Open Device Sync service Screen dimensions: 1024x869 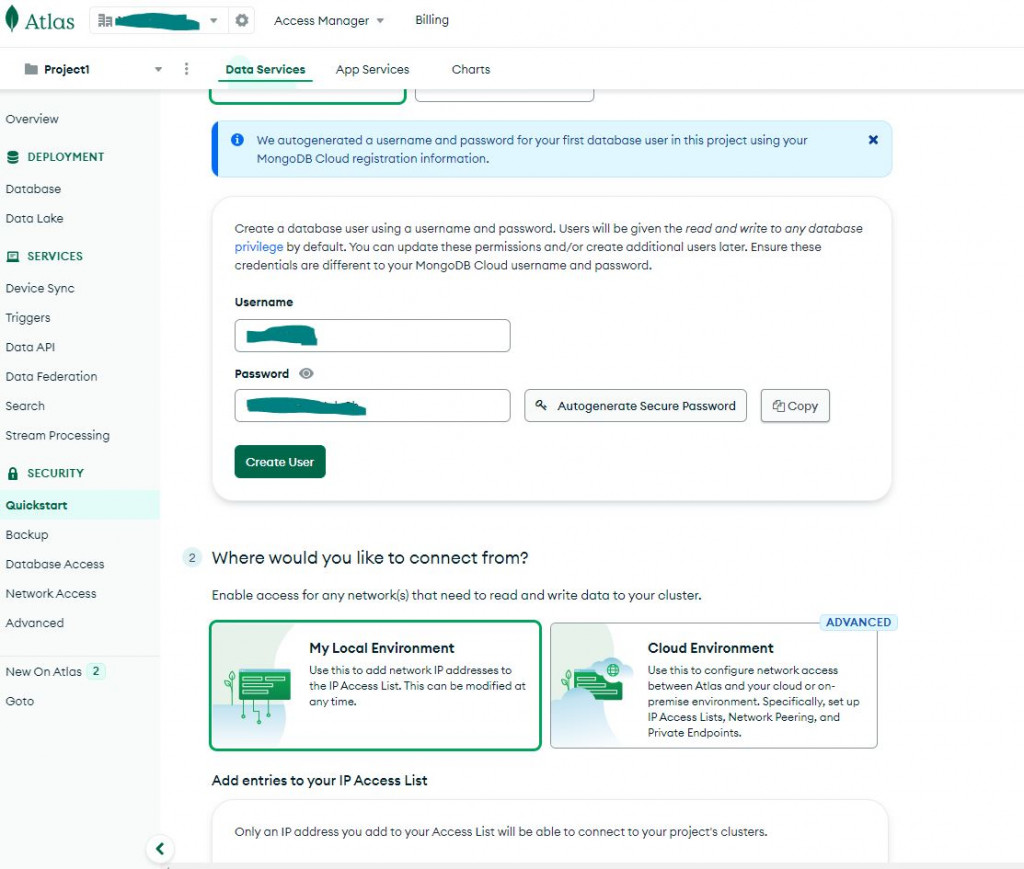point(40,288)
